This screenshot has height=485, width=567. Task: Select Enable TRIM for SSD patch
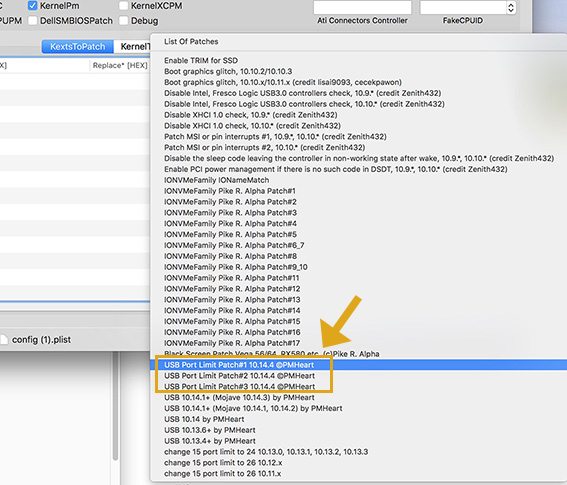(359, 60)
